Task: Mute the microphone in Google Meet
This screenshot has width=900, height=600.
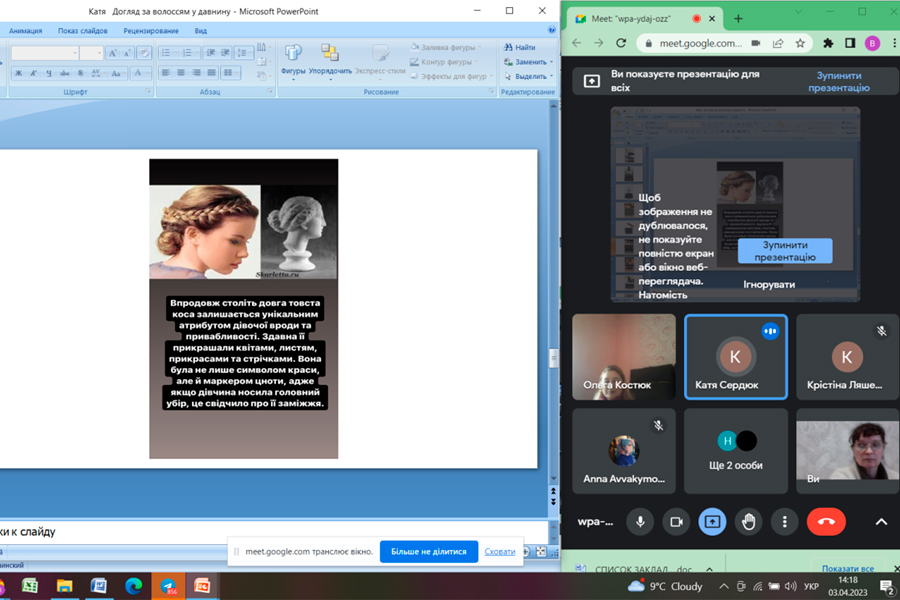Action: click(x=640, y=521)
